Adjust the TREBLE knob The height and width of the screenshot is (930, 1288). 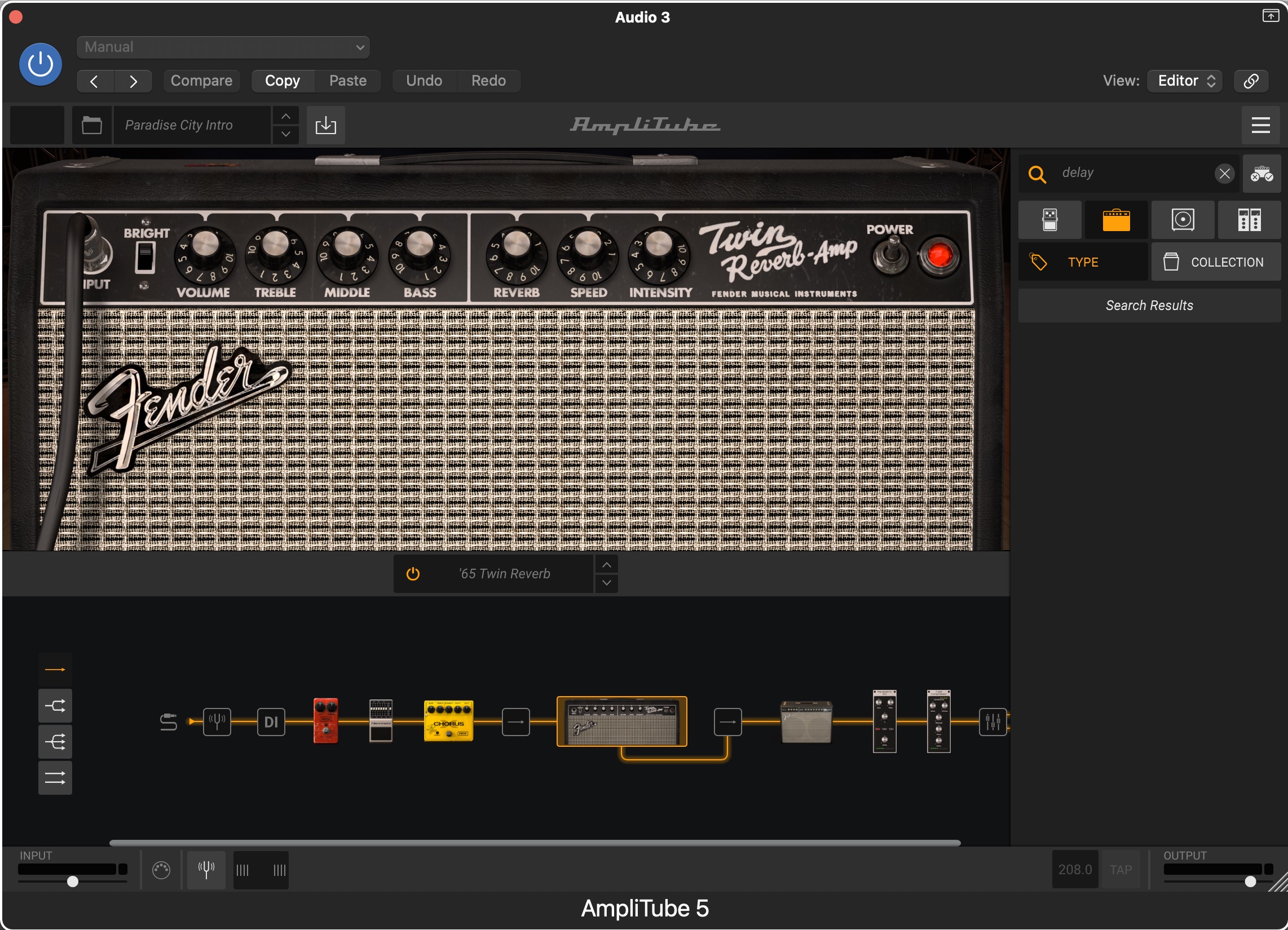click(x=275, y=254)
